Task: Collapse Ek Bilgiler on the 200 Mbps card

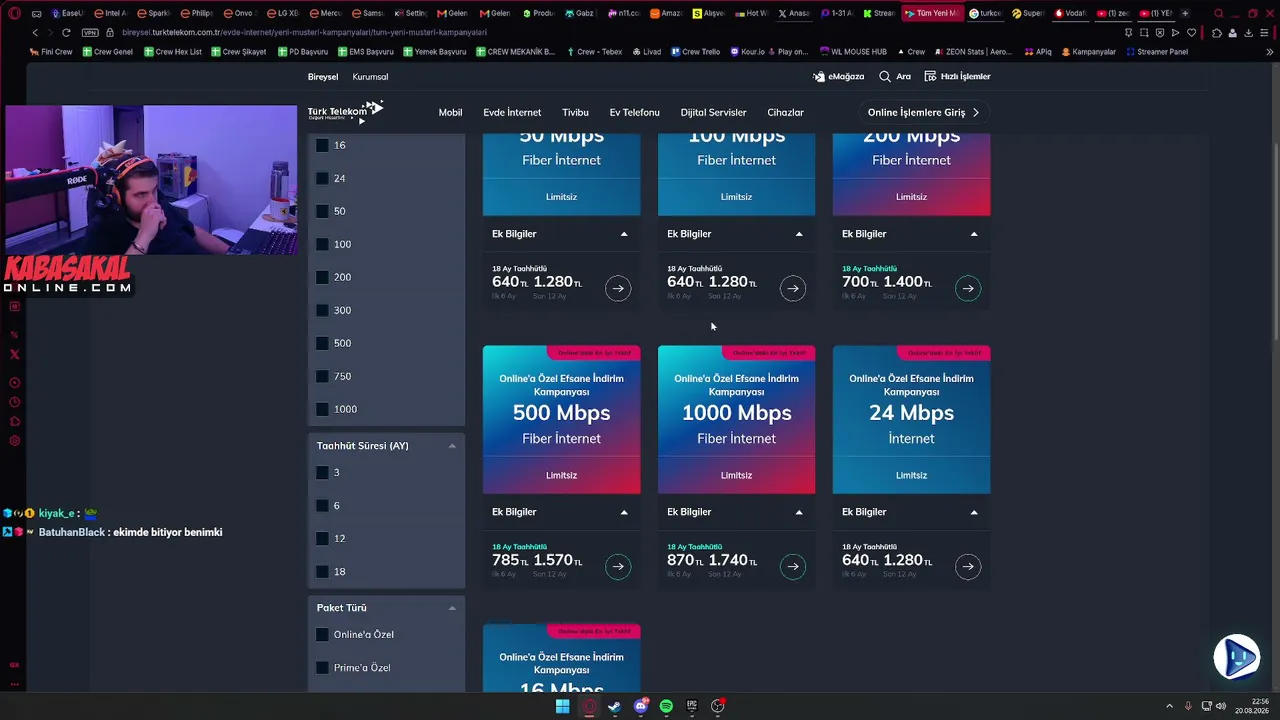Action: coord(974,234)
